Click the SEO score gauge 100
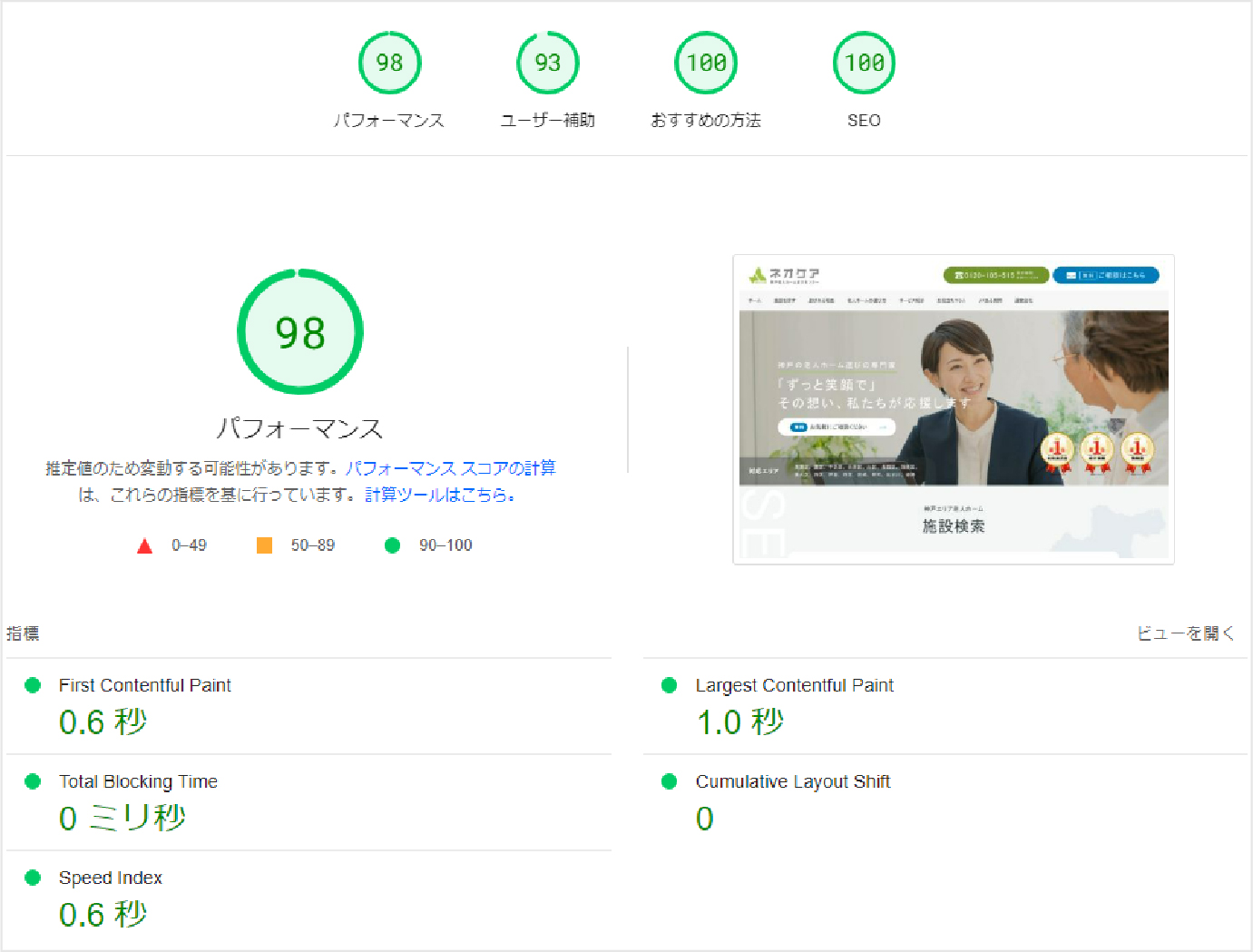 tap(864, 63)
